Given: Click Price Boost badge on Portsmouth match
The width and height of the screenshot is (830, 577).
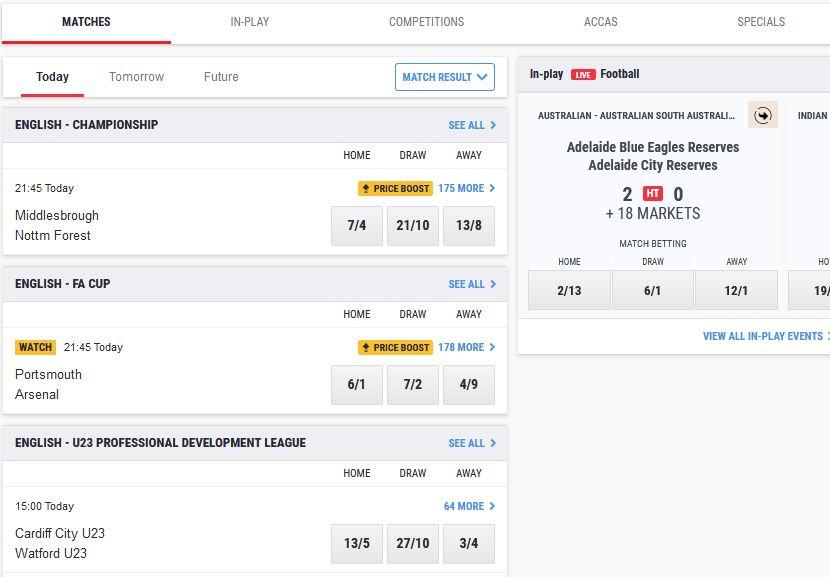Looking at the screenshot, I should (396, 347).
